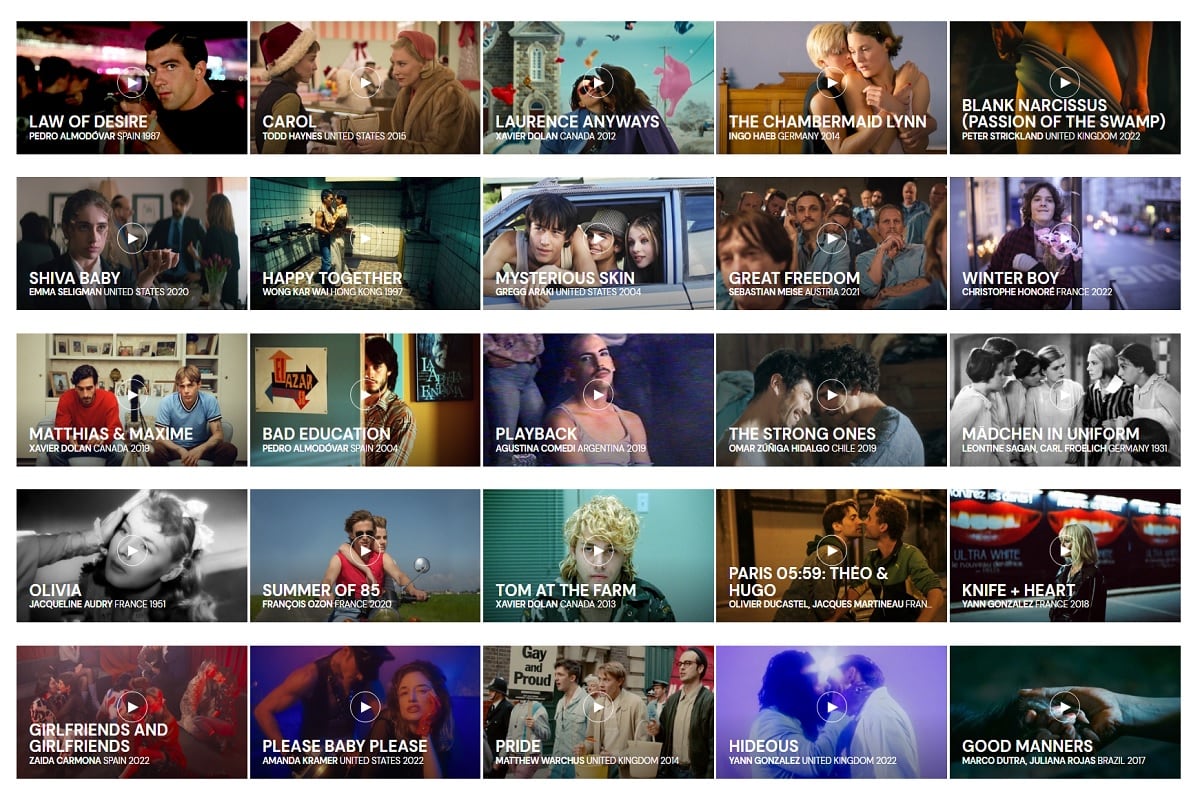Play Happy Together by Wong Kar Wai
Viewport: 1200px width, 800px height.
coord(365,238)
